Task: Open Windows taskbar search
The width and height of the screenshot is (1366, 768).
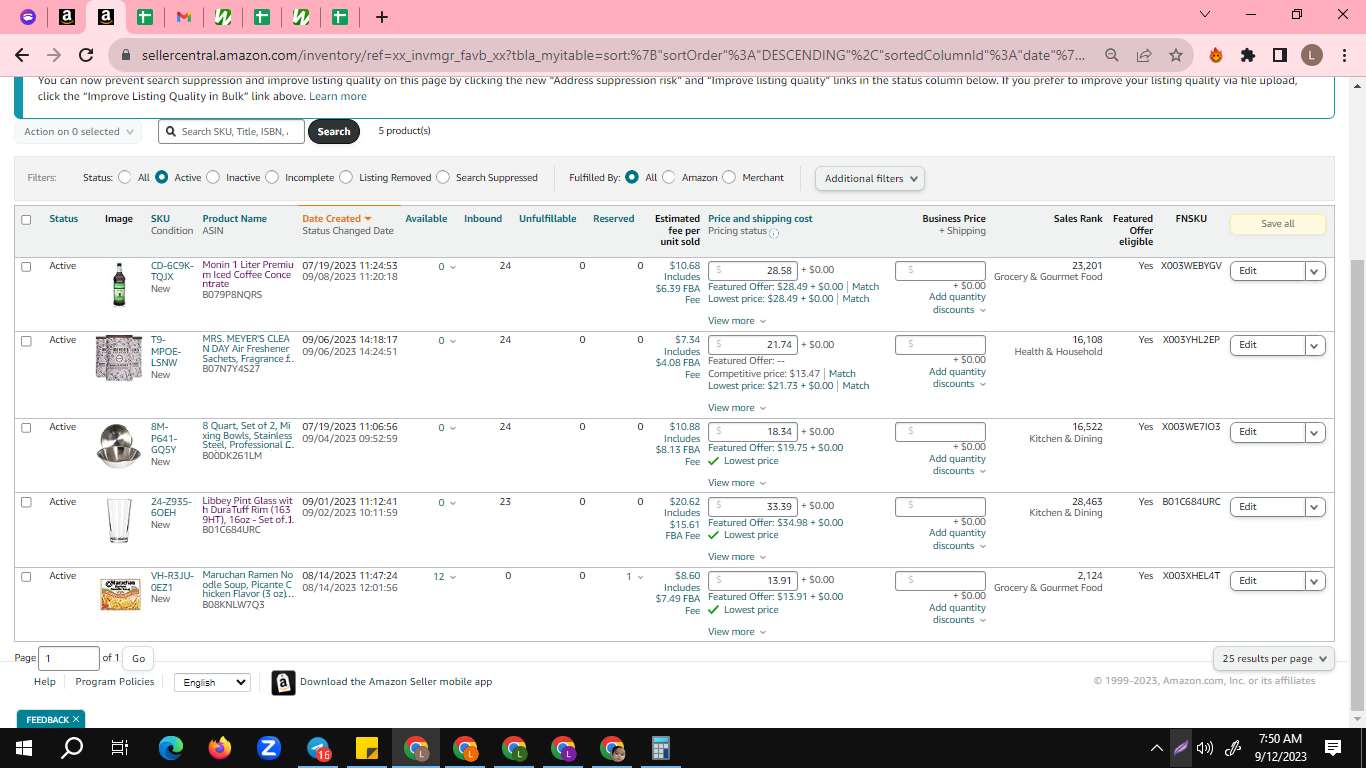Action: (x=72, y=747)
